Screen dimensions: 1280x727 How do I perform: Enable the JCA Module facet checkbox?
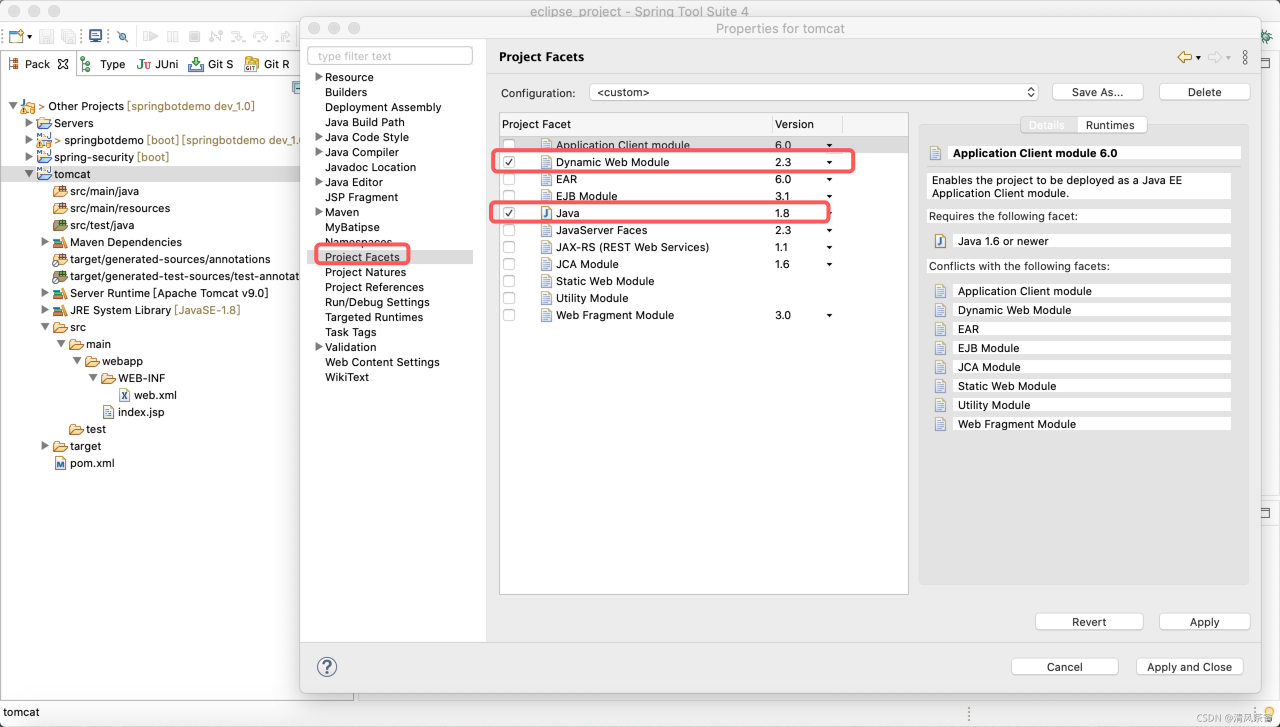pyautogui.click(x=509, y=264)
